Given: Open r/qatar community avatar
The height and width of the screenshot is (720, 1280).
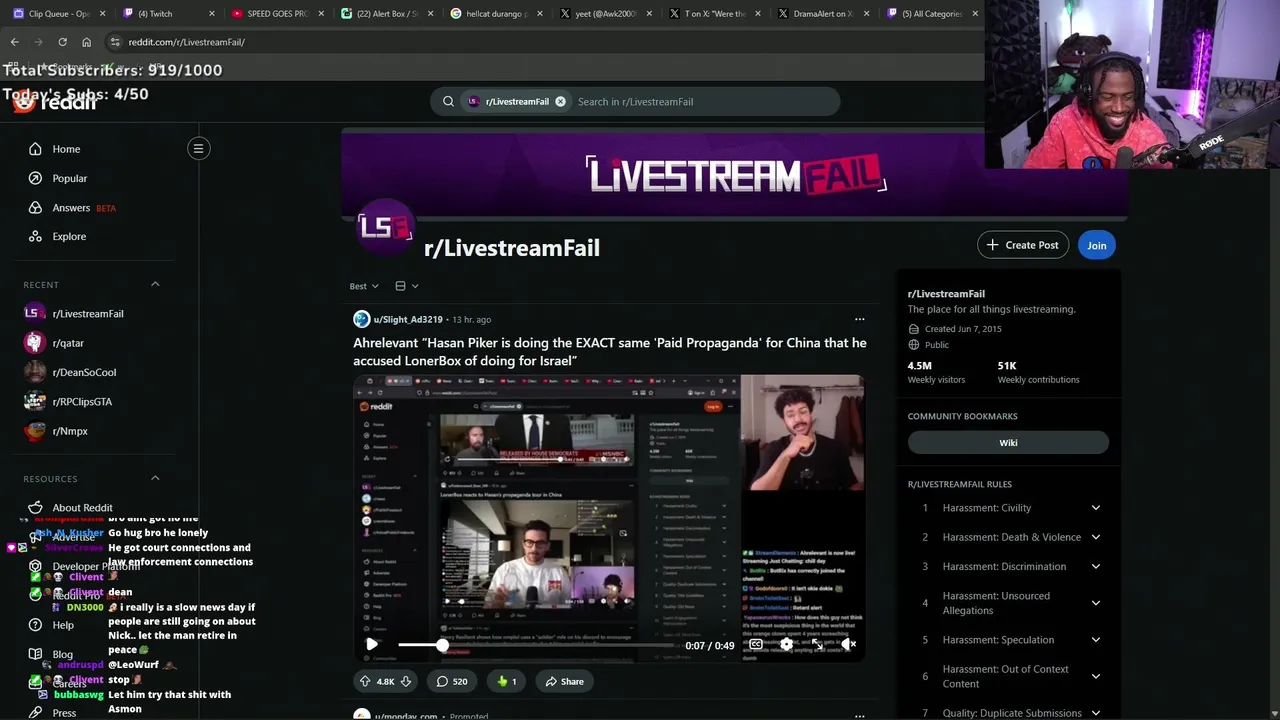Looking at the screenshot, I should (35, 343).
